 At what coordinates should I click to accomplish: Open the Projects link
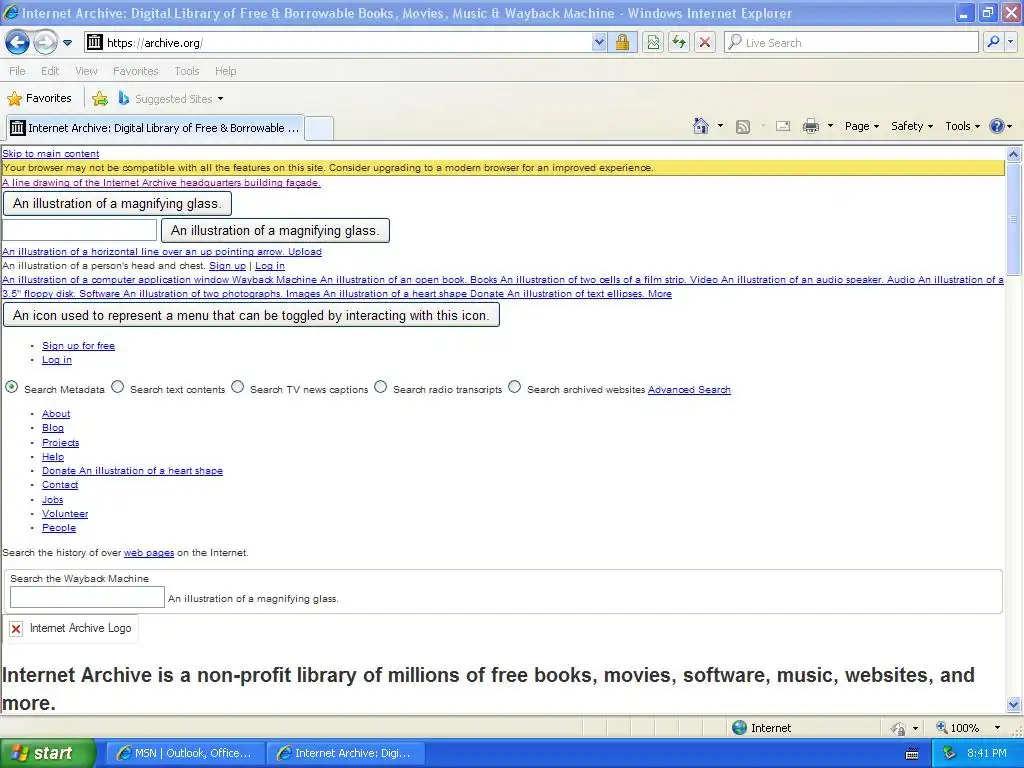tap(61, 442)
